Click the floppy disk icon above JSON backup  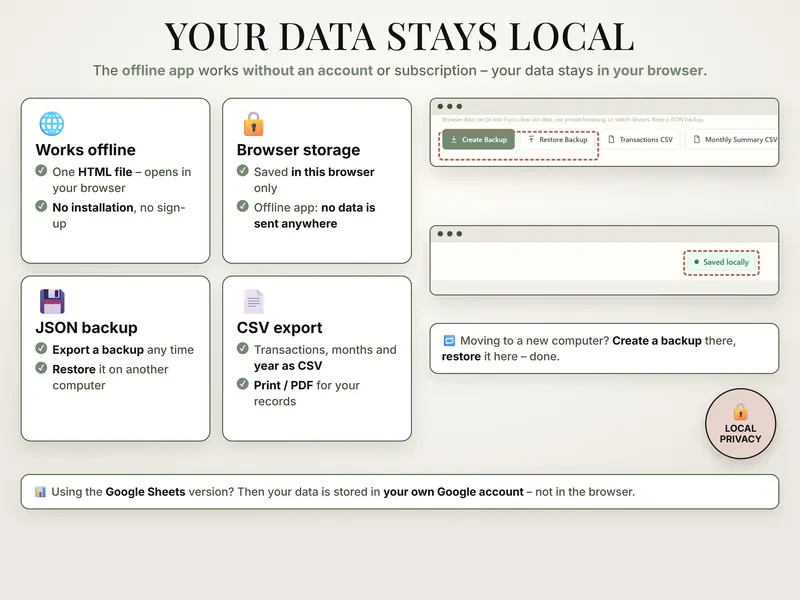(x=52, y=301)
